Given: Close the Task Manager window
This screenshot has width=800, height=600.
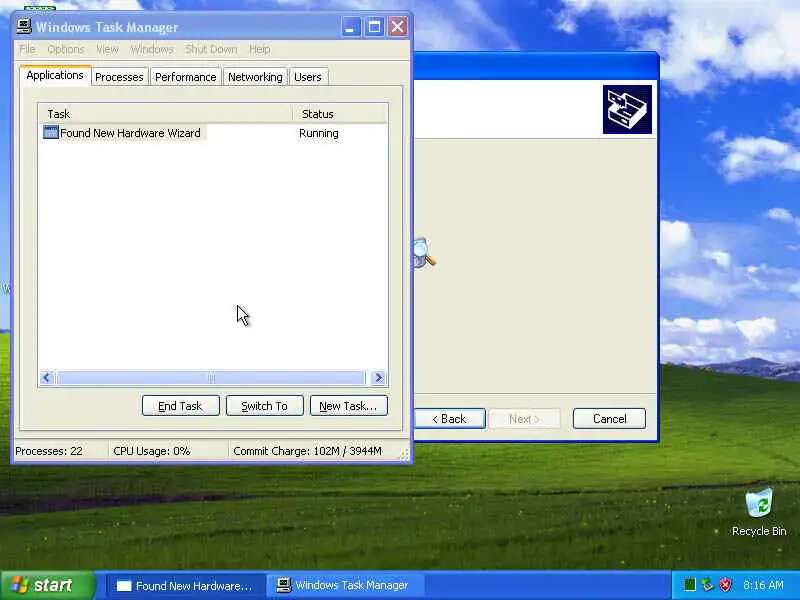Looking at the screenshot, I should point(397,27).
